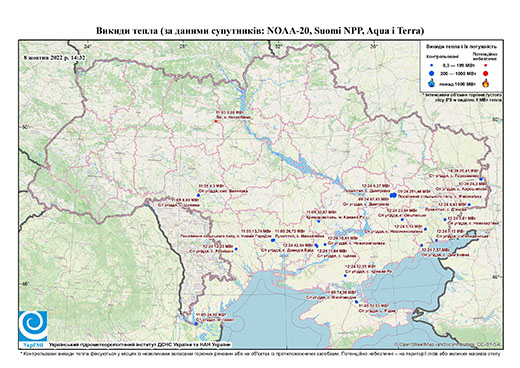Click the small red dot in legend

(x=486, y=65)
